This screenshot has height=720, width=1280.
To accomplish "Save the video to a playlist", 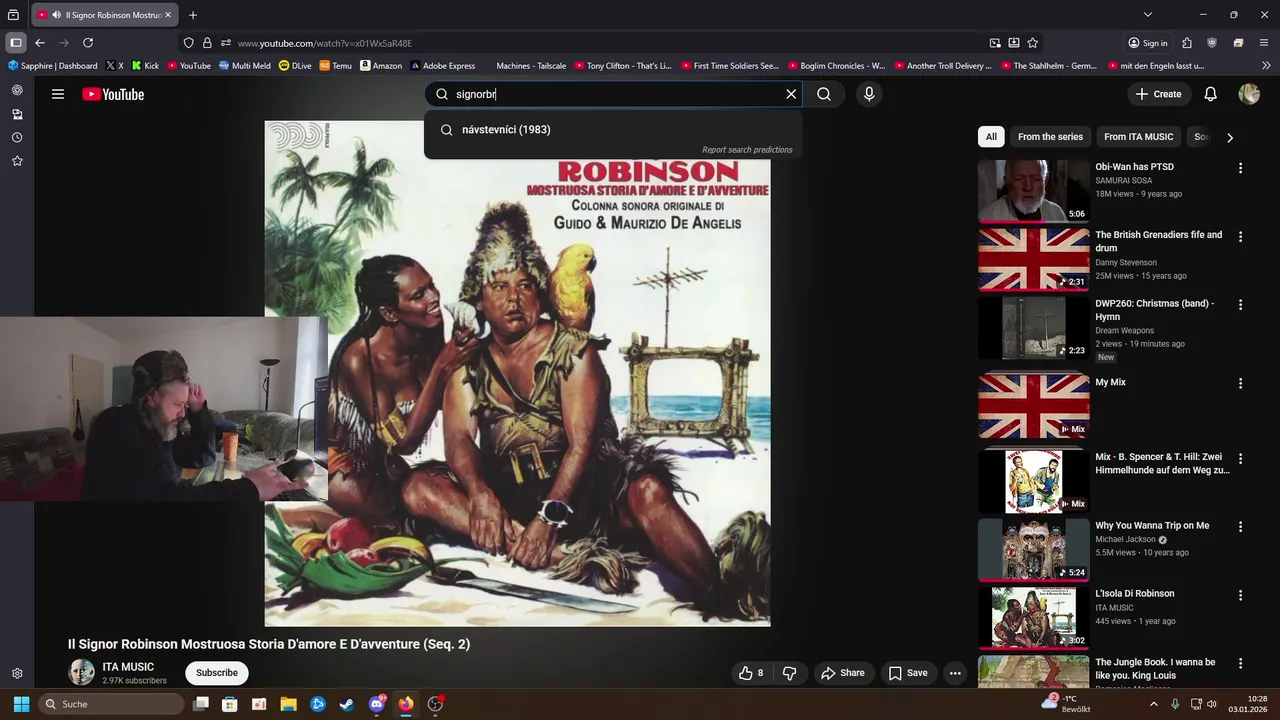I will (908, 673).
